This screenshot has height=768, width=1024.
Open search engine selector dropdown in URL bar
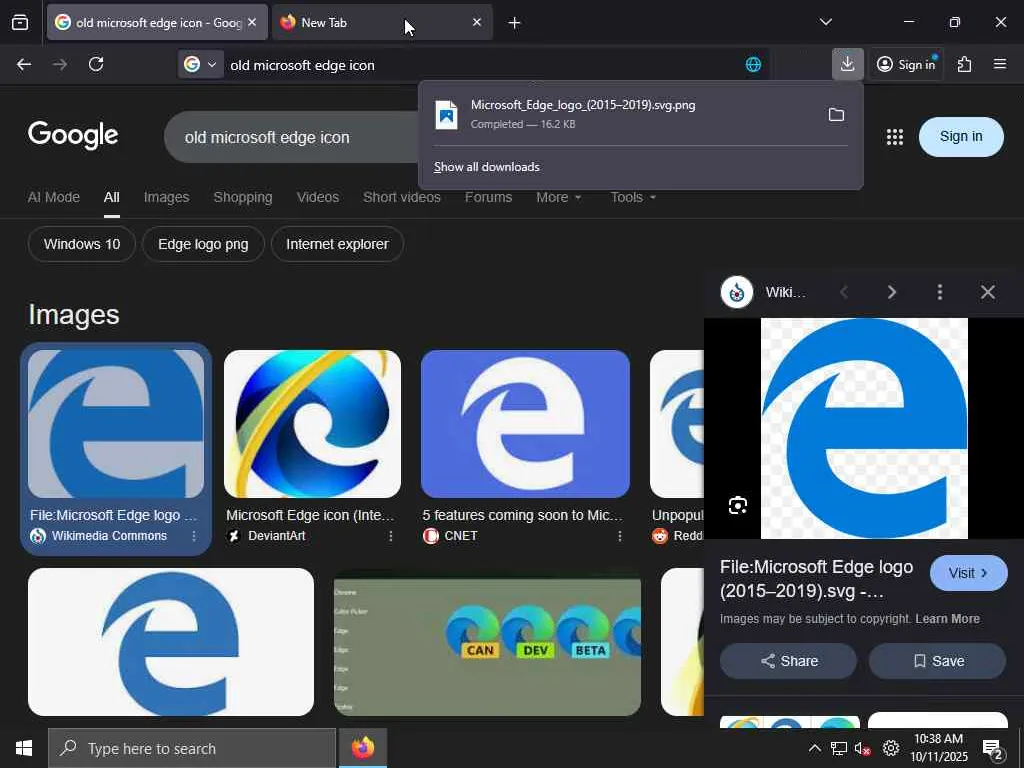point(201,65)
